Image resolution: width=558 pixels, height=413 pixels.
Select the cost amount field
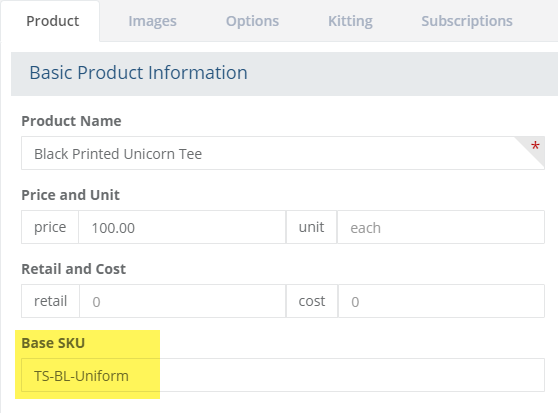tap(441, 301)
